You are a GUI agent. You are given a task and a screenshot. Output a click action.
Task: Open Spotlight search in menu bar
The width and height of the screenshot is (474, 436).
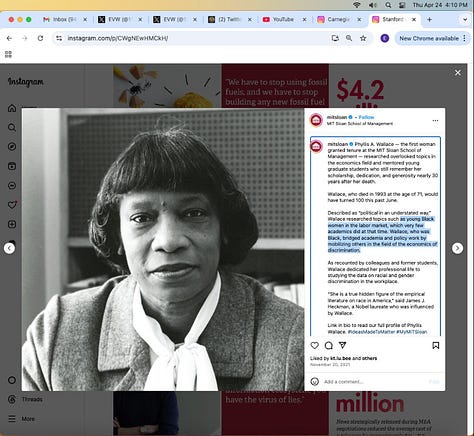coord(388,5)
